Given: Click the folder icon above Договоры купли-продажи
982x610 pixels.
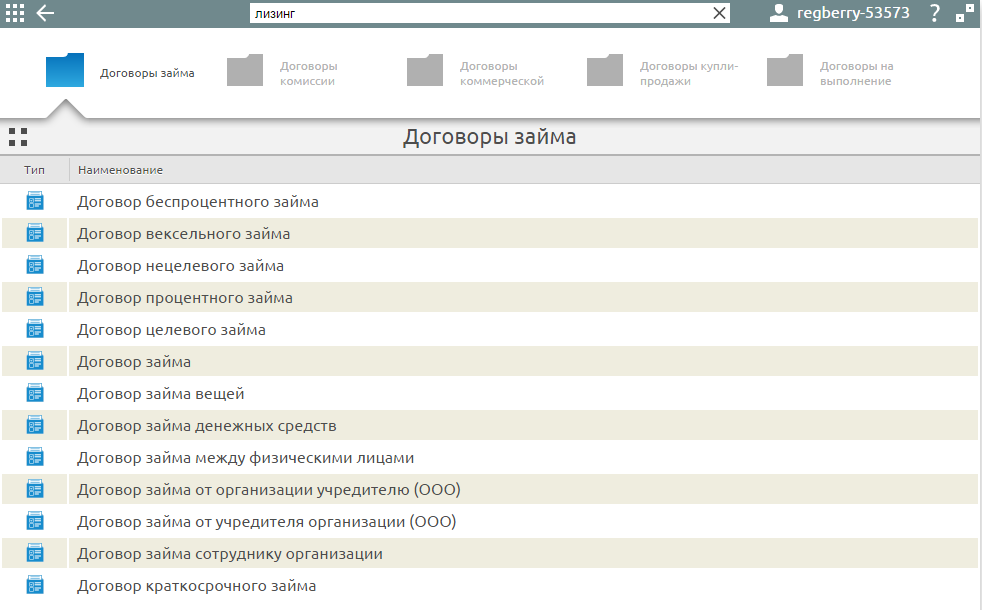Looking at the screenshot, I should pyautogui.click(x=605, y=68).
